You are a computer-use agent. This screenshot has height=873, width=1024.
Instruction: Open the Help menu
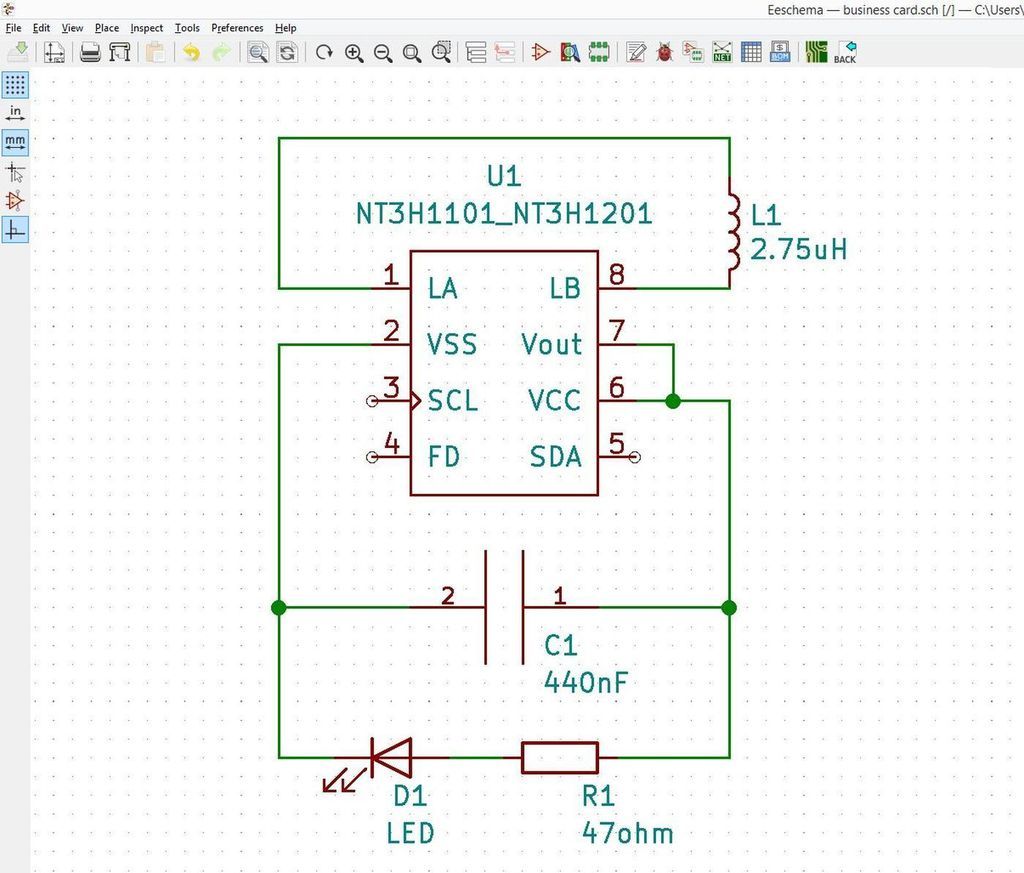click(285, 28)
